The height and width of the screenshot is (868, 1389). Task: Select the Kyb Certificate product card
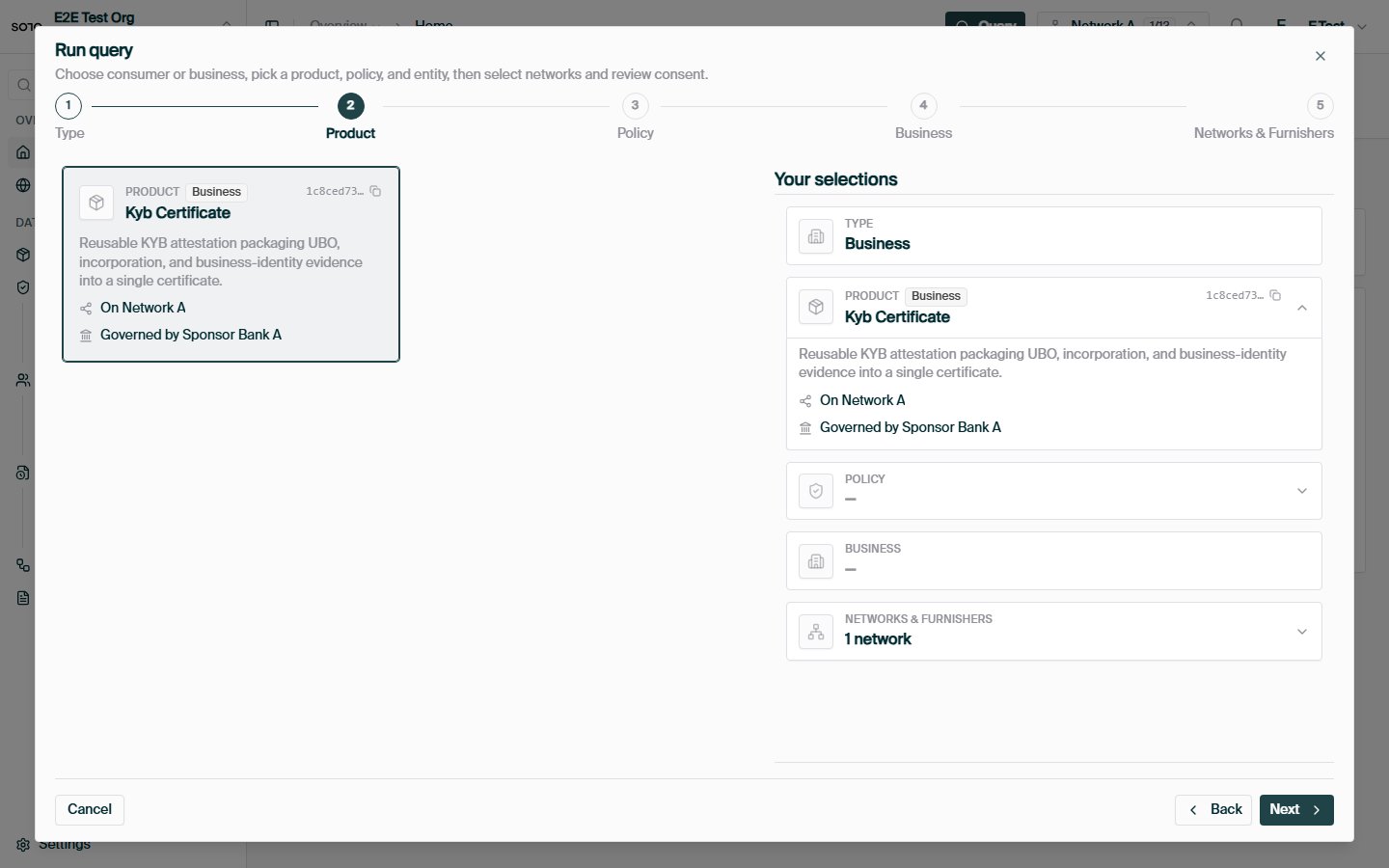[231, 264]
